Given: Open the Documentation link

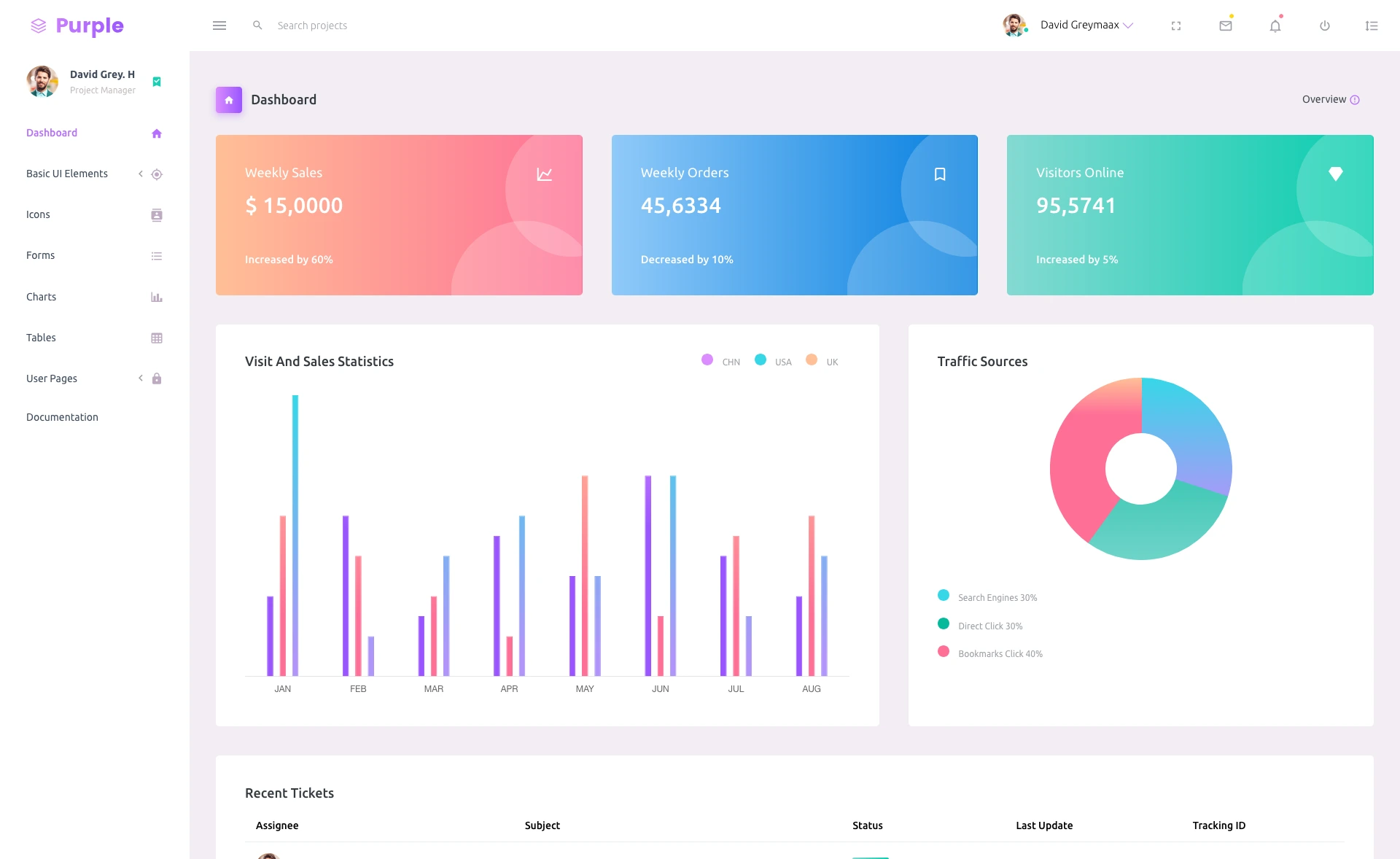Looking at the screenshot, I should pos(62,417).
